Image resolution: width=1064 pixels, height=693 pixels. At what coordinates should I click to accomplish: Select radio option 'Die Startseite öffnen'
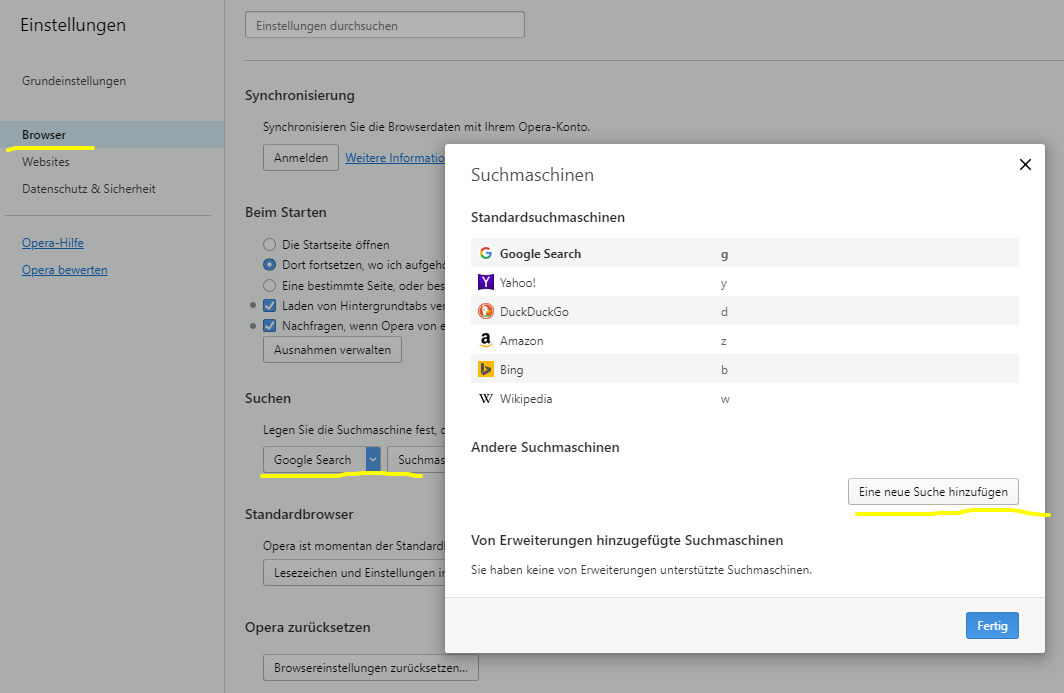point(269,244)
